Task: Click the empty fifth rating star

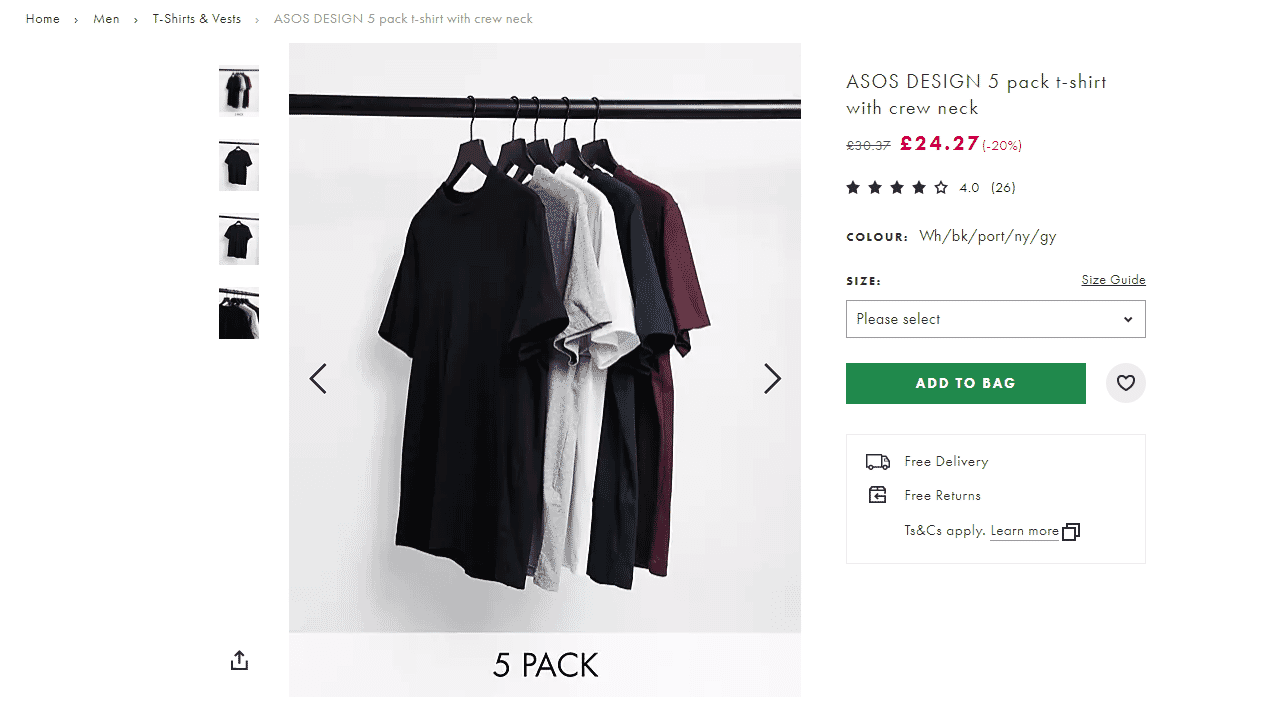Action: click(x=941, y=187)
